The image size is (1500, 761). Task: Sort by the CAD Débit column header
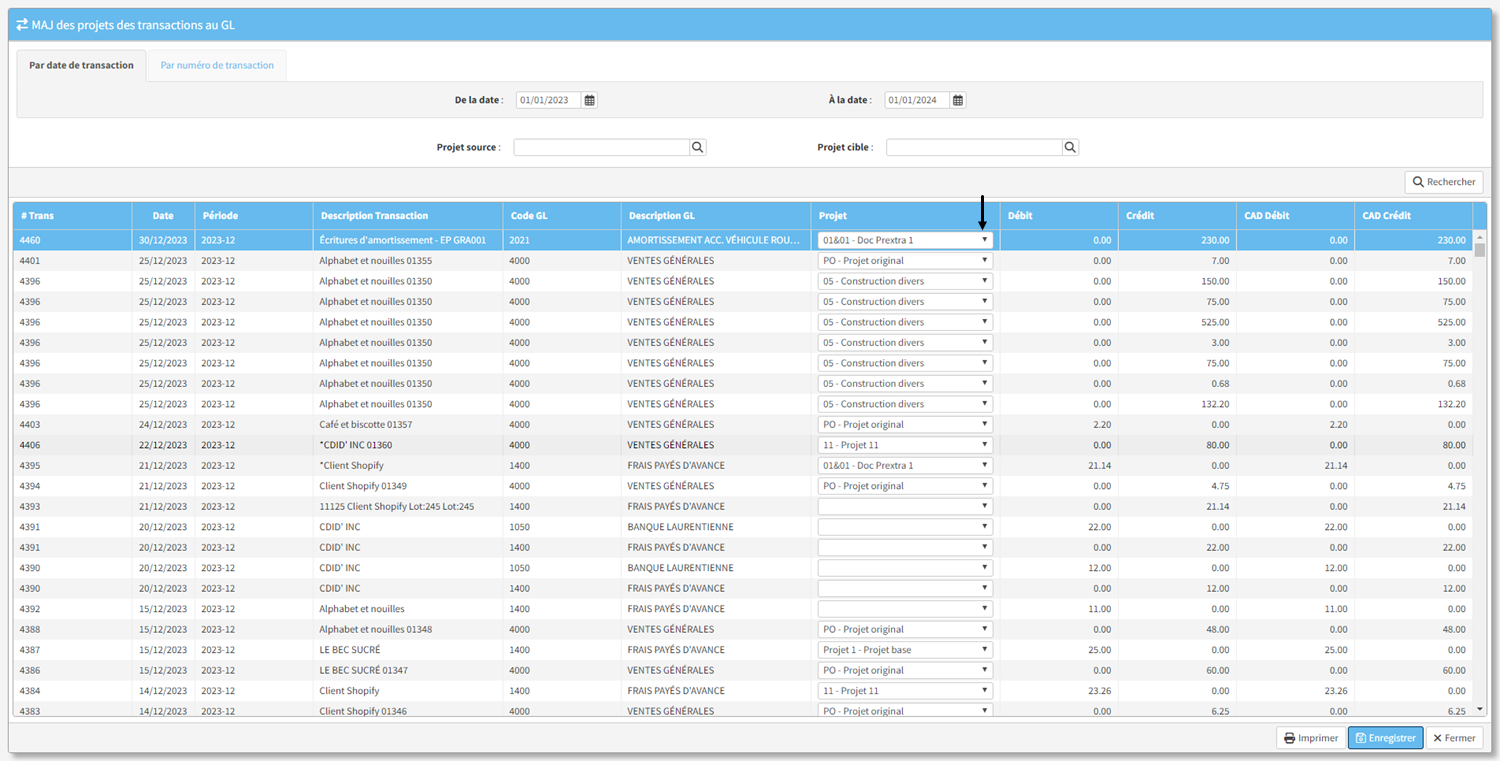[1295, 215]
